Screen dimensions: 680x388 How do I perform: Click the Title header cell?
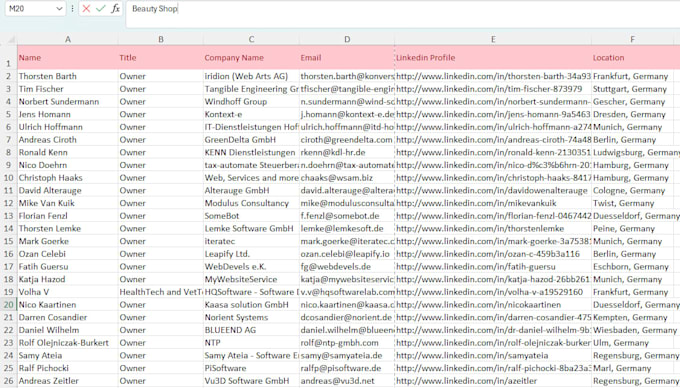(160, 58)
